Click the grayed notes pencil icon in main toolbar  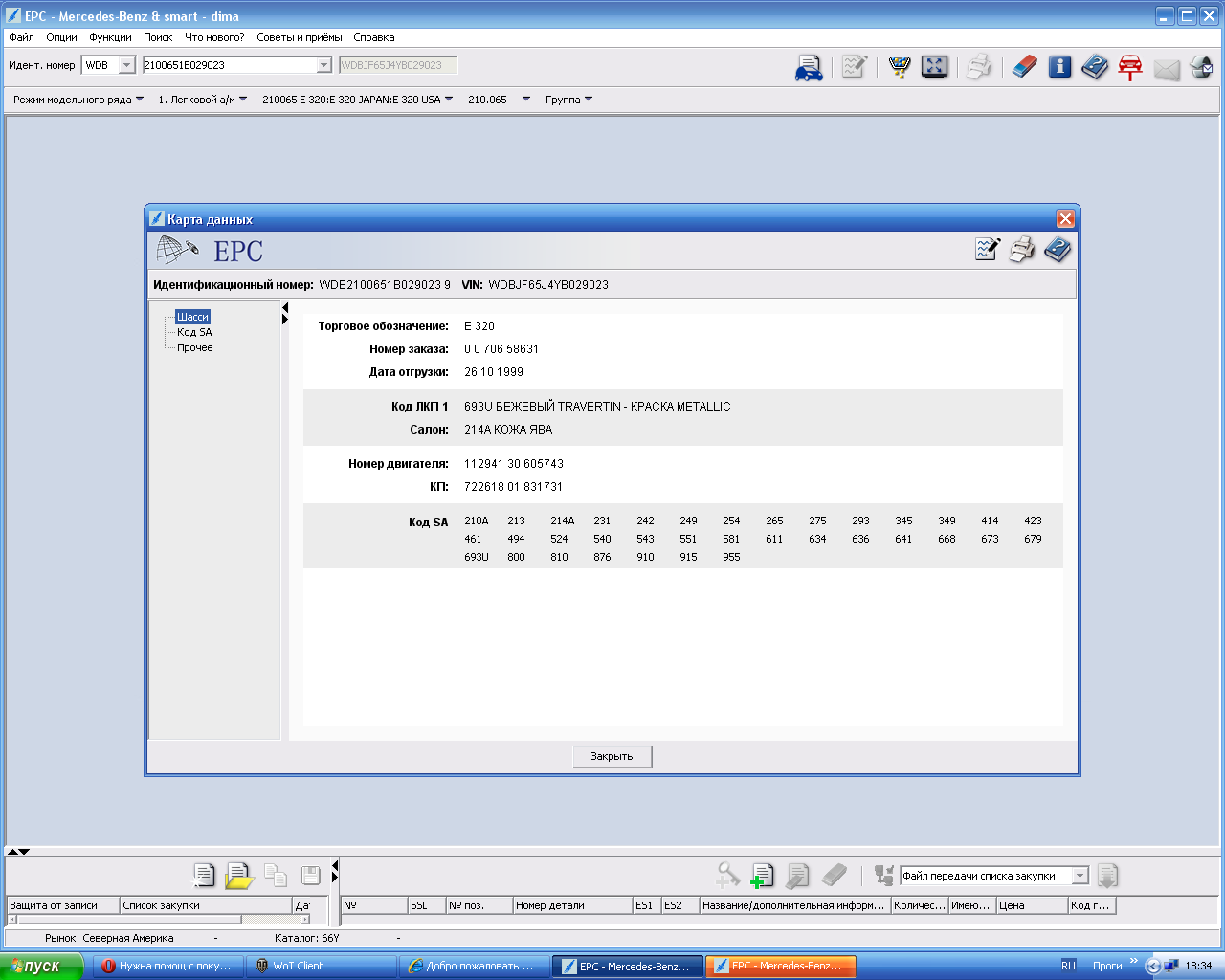pyautogui.click(x=854, y=67)
